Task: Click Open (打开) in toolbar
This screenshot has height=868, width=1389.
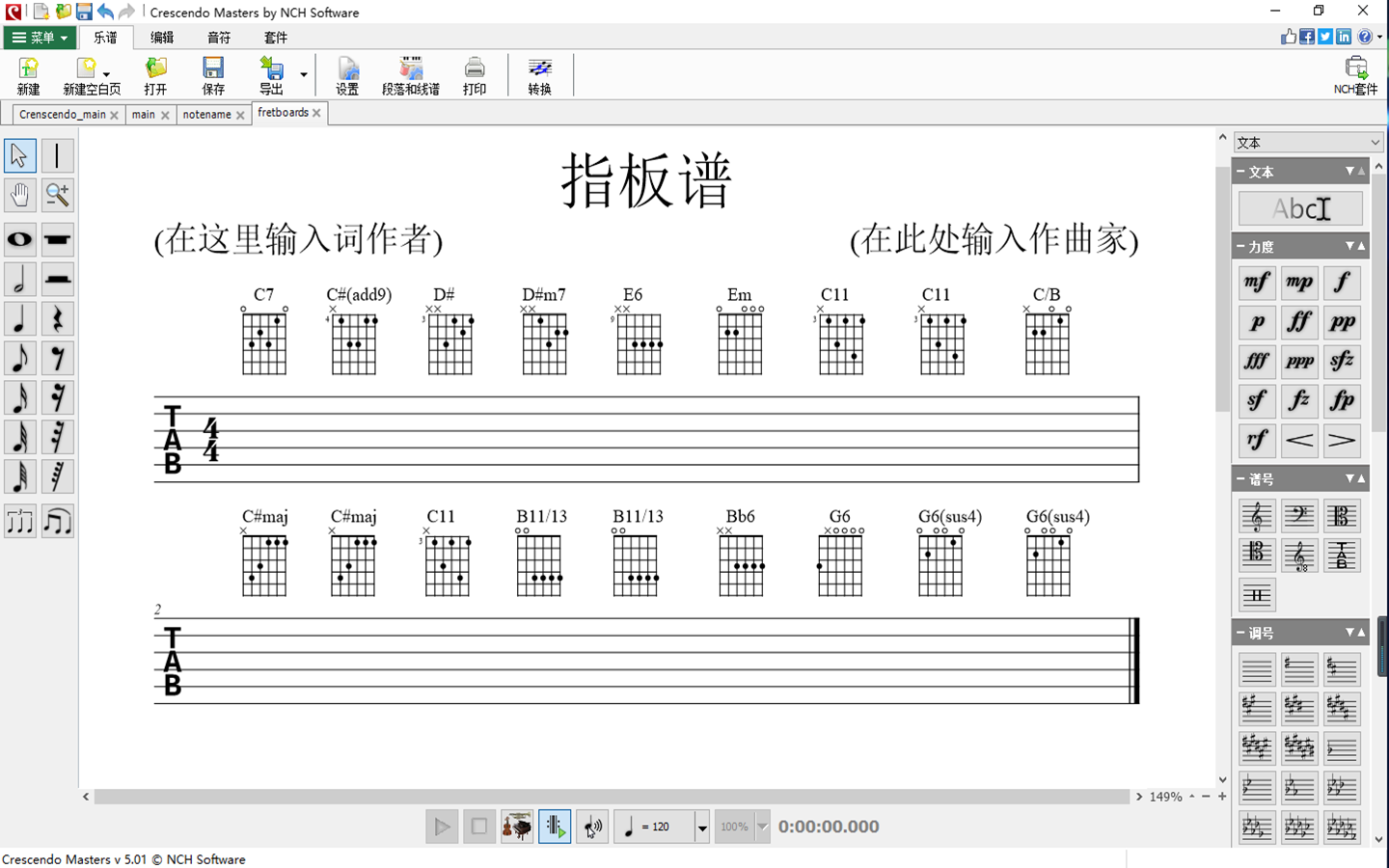Action: point(155,75)
